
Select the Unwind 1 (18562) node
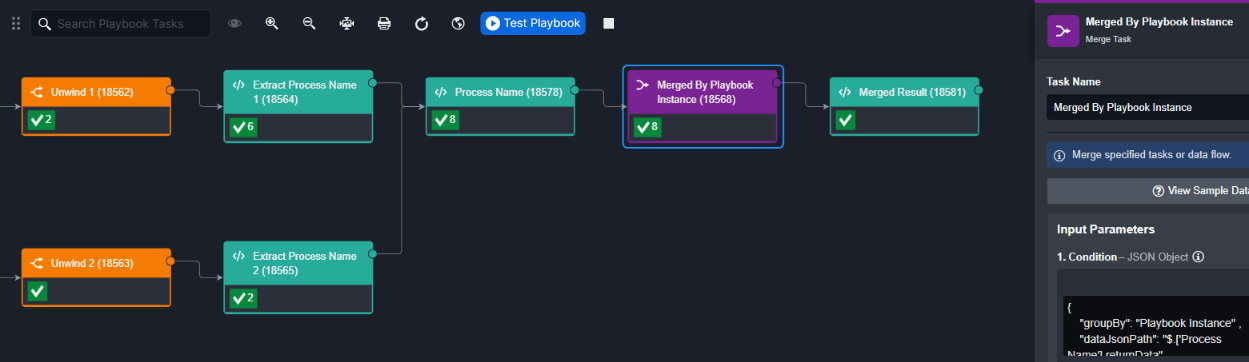click(x=96, y=106)
